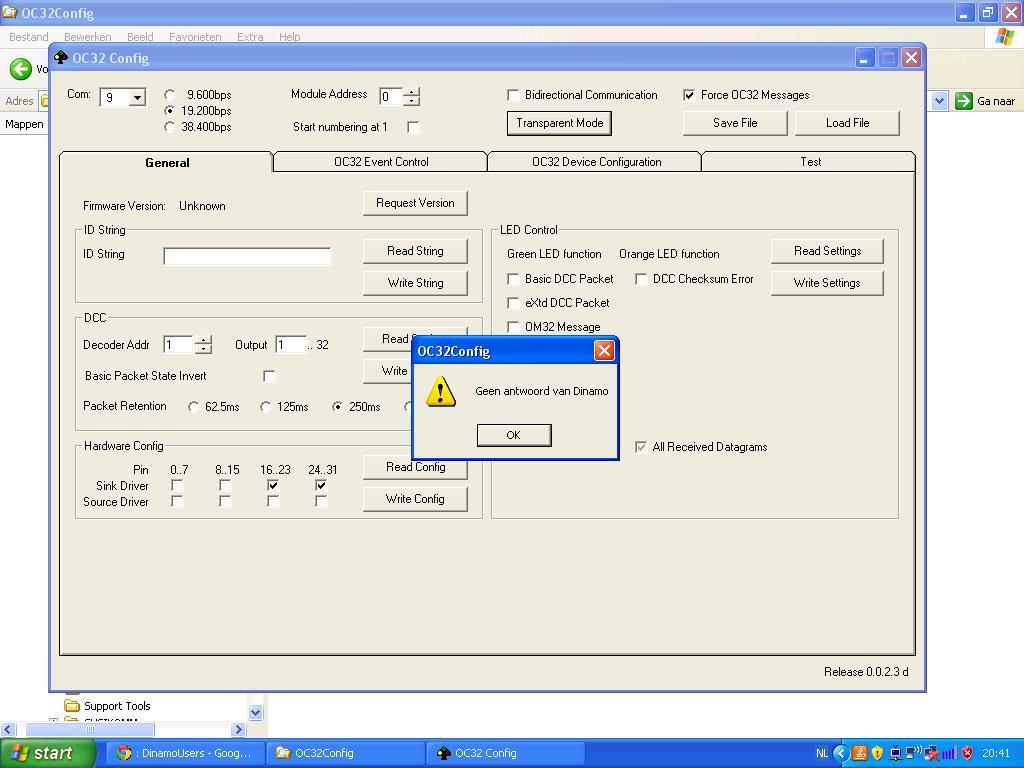
Task: Enable the Bidirectional Communication checkbox
Action: pos(514,95)
